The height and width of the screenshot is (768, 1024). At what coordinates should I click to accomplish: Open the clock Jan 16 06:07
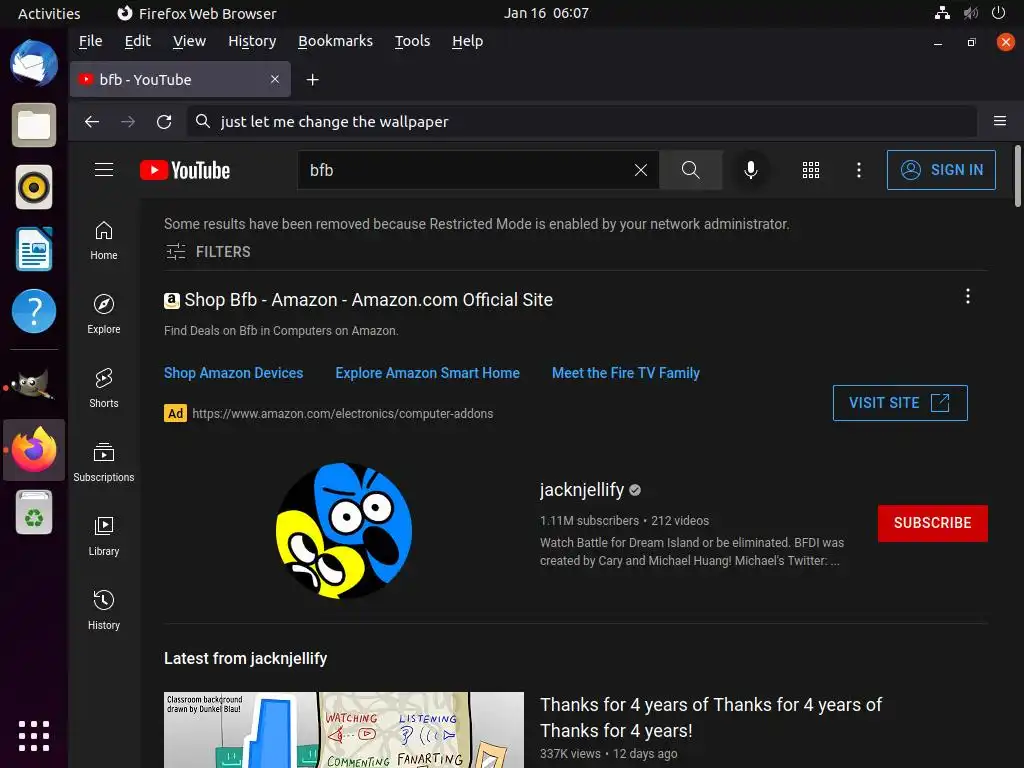coord(546,13)
